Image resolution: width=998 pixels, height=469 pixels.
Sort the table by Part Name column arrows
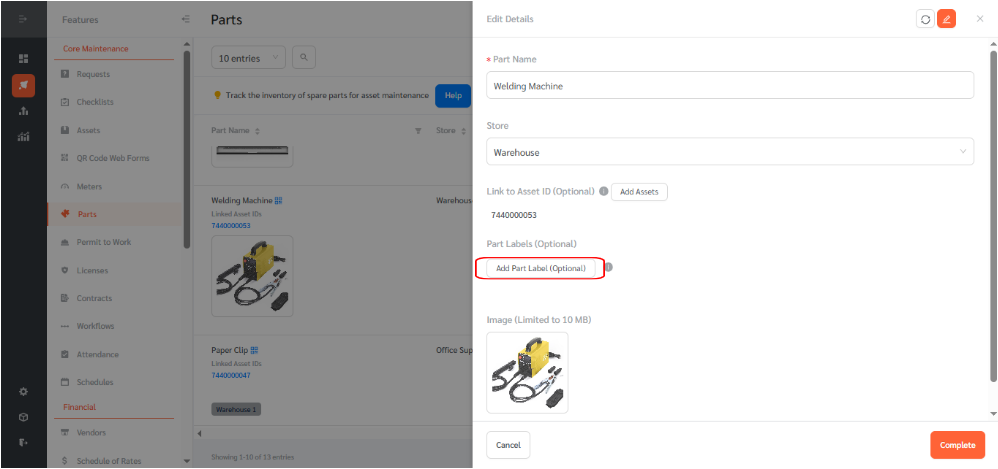(x=257, y=131)
